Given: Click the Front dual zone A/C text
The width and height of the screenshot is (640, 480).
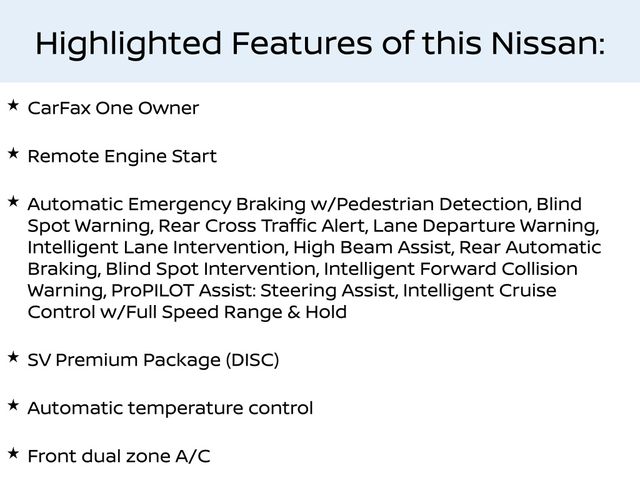Looking at the screenshot, I should pos(119,457).
